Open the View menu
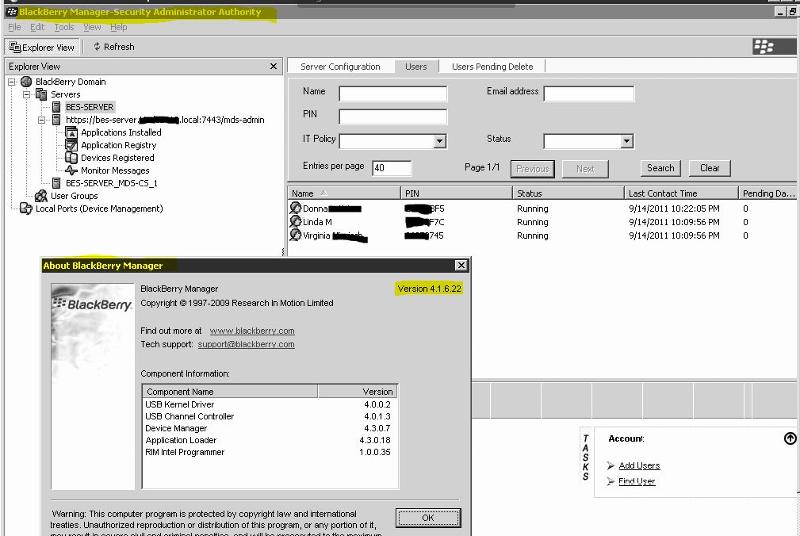 pos(92,27)
